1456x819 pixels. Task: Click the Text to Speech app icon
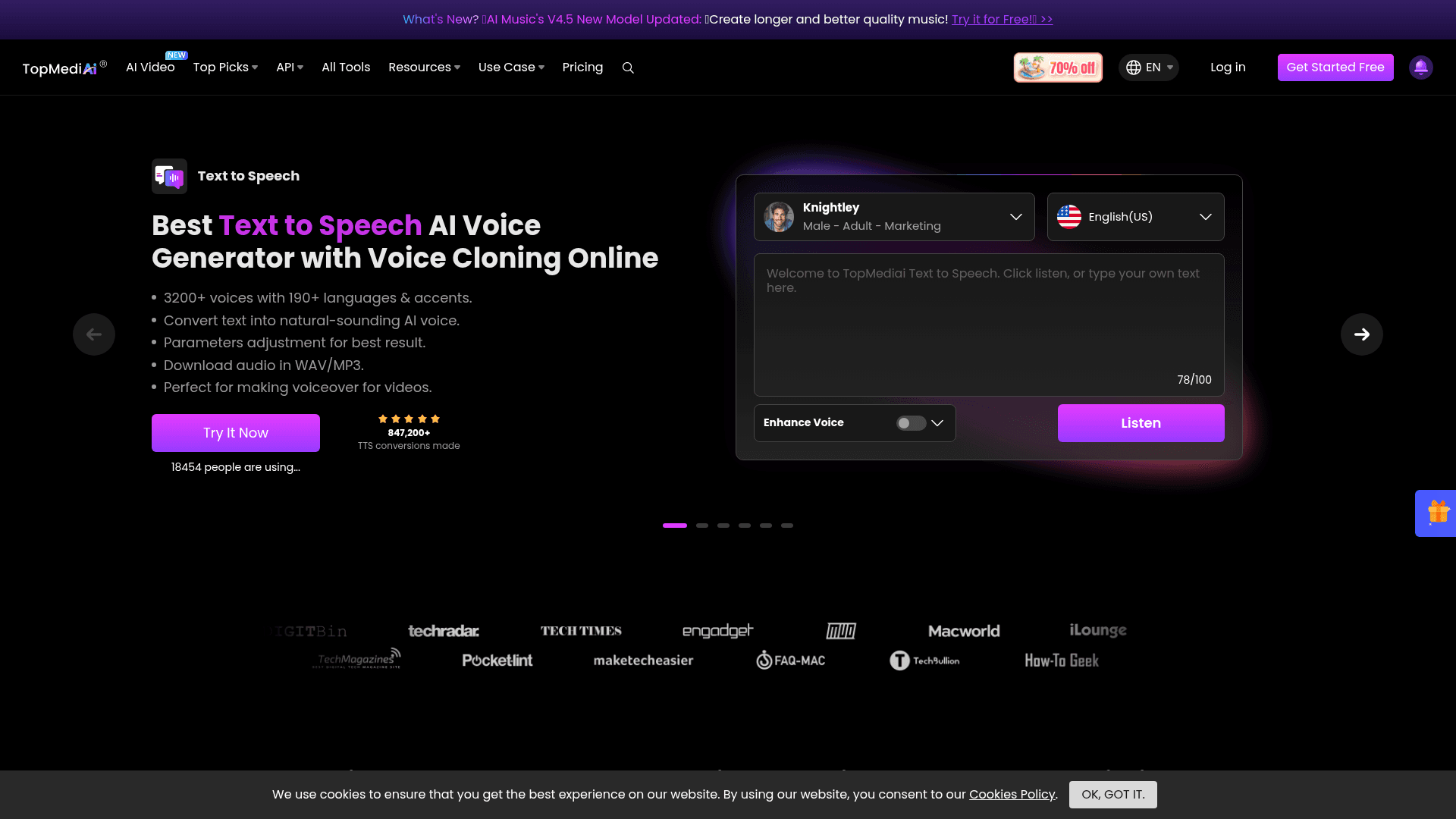pos(169,176)
